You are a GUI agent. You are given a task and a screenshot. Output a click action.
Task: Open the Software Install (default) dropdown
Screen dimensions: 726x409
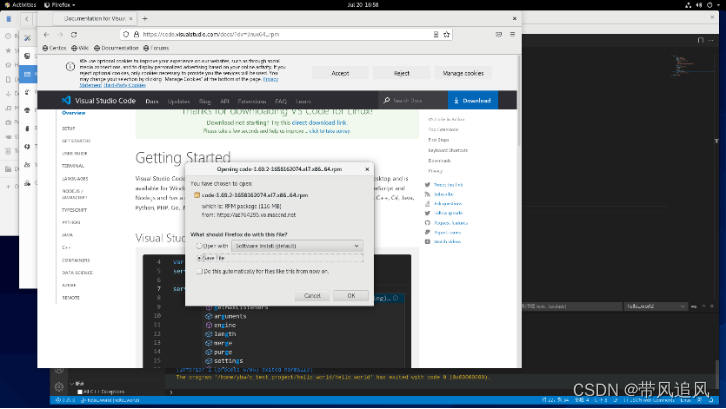coord(297,246)
